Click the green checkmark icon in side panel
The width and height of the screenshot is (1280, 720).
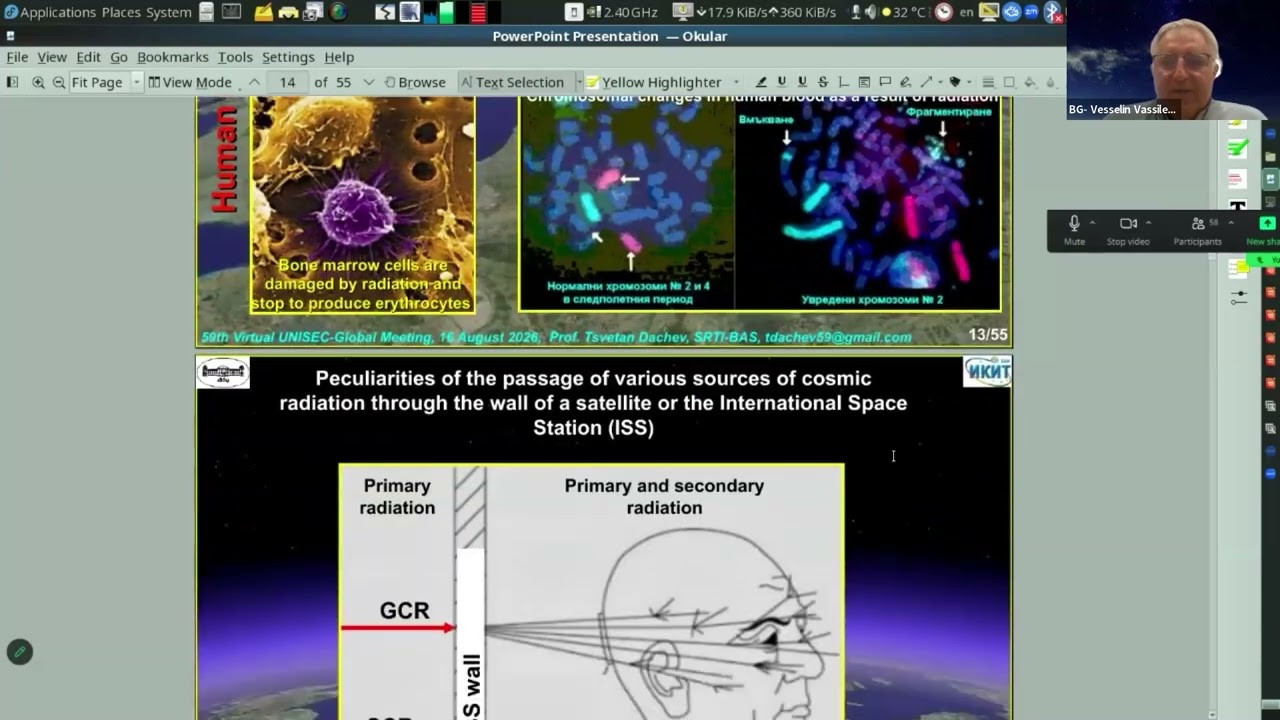1238,148
